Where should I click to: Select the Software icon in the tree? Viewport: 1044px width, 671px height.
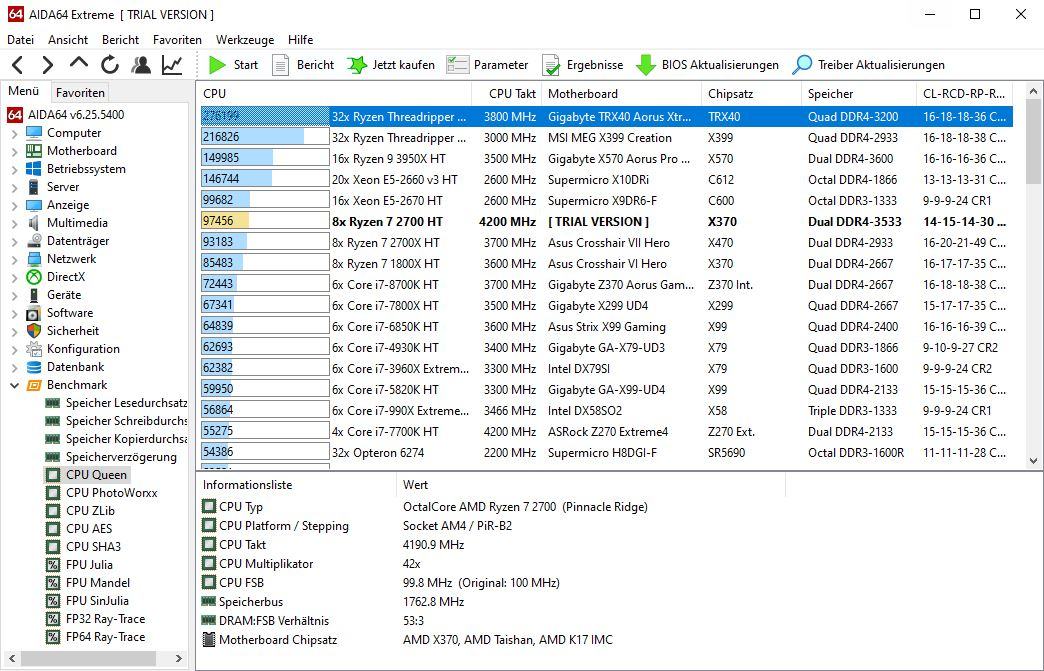(x=33, y=313)
